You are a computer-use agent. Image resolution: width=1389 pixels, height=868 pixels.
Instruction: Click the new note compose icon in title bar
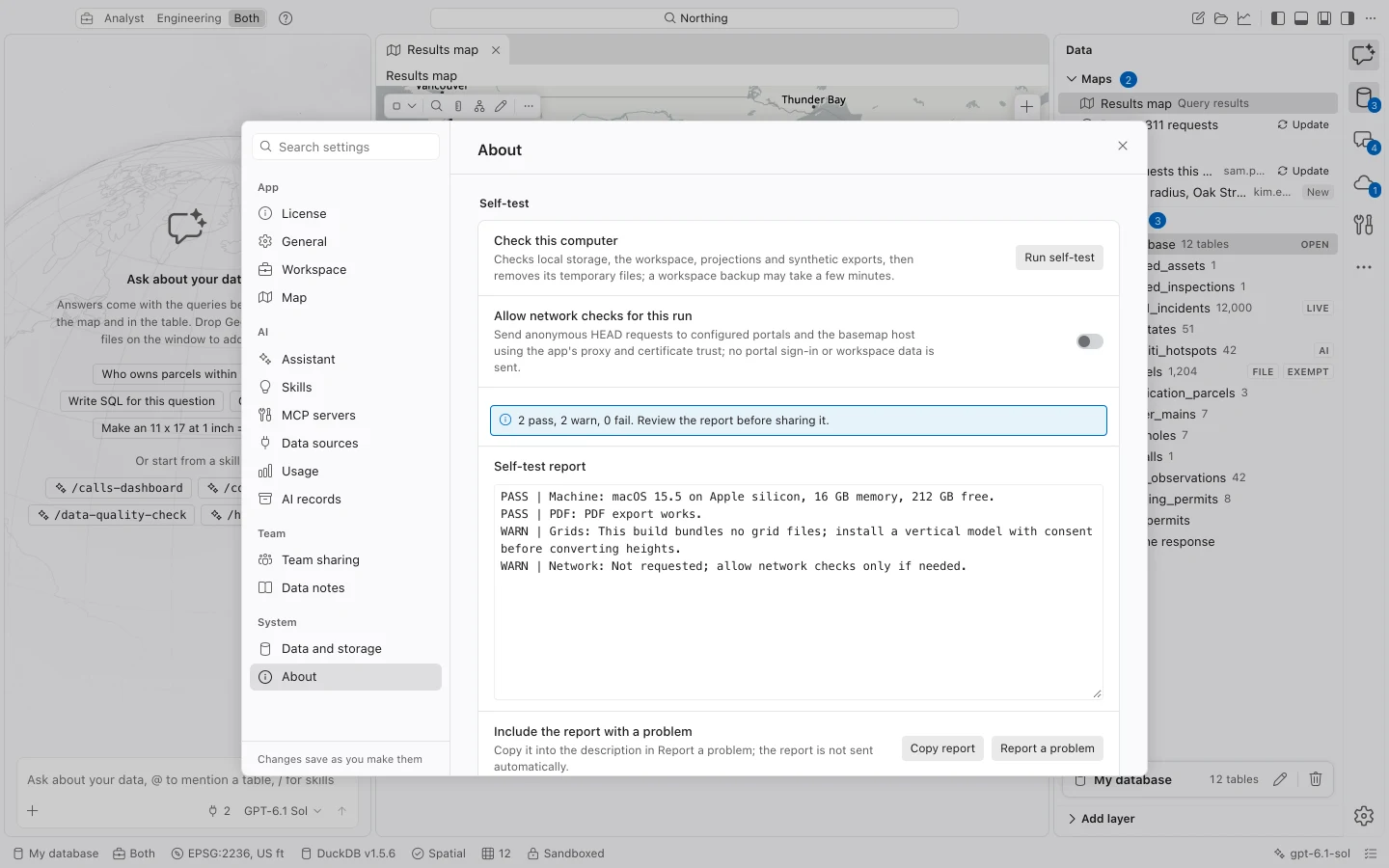tap(1198, 18)
